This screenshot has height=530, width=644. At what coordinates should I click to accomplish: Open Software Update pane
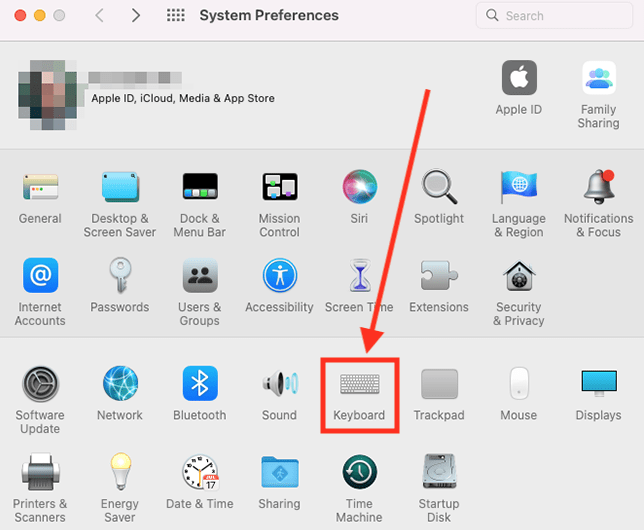tap(40, 386)
